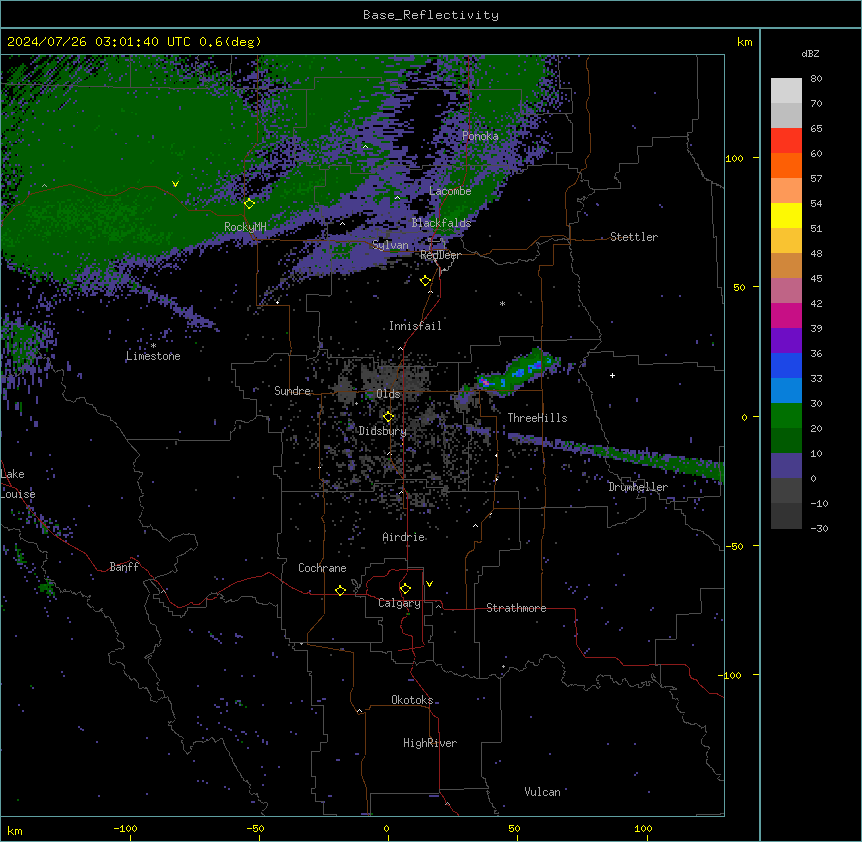The width and height of the screenshot is (862, 842).
Task: Click the Sundre label
Action: 292,391
